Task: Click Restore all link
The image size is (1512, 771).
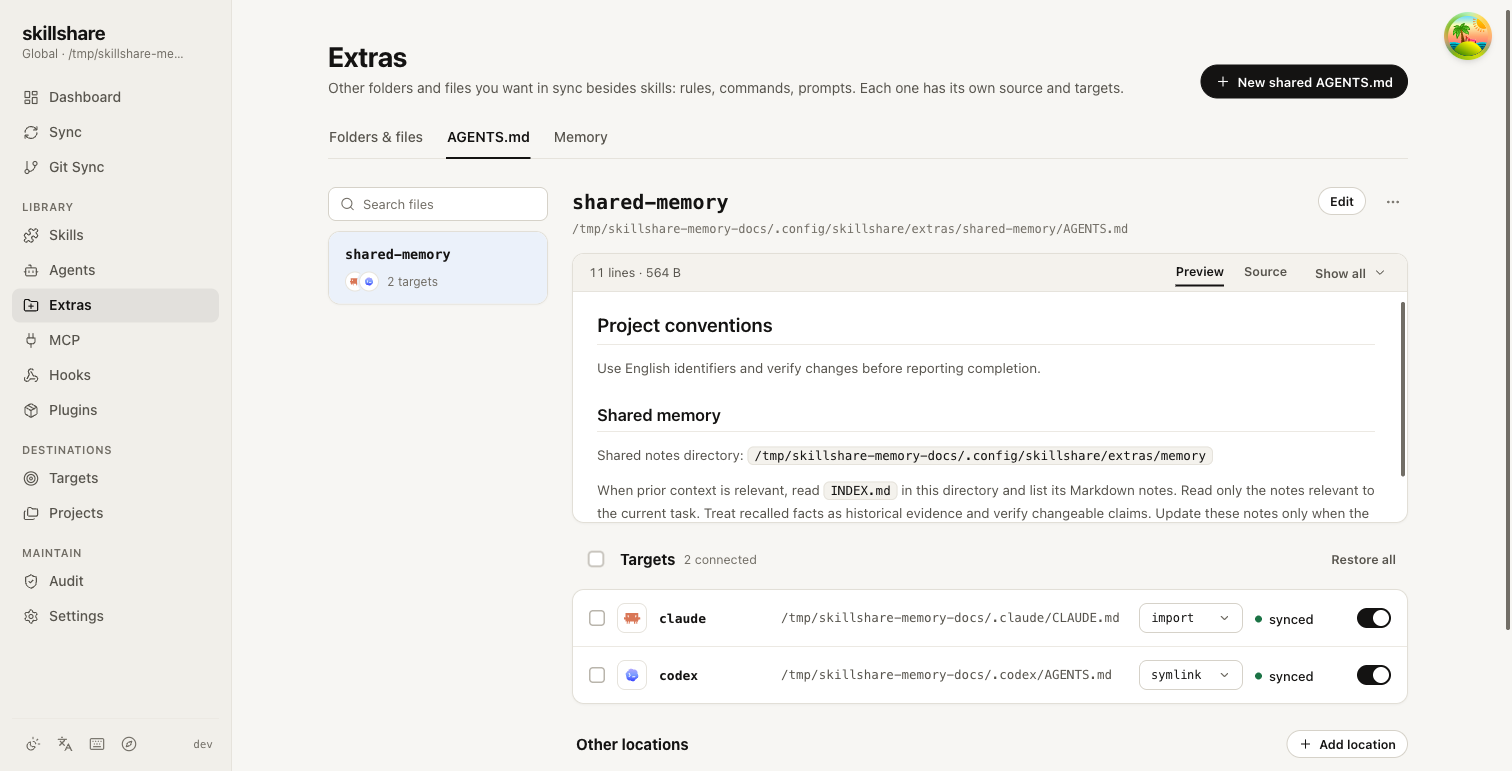Action: pyautogui.click(x=1363, y=560)
